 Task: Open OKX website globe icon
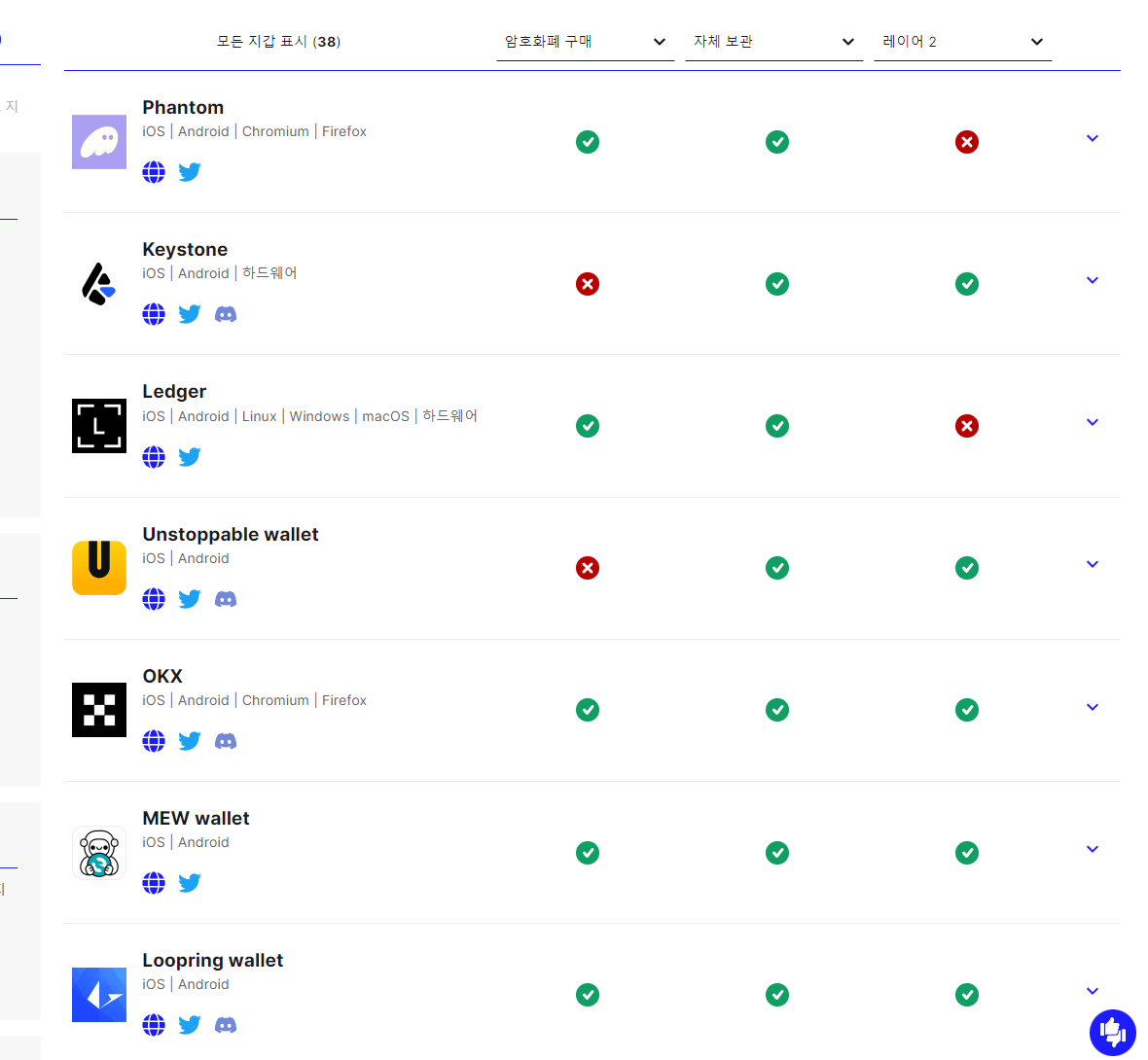coord(153,741)
